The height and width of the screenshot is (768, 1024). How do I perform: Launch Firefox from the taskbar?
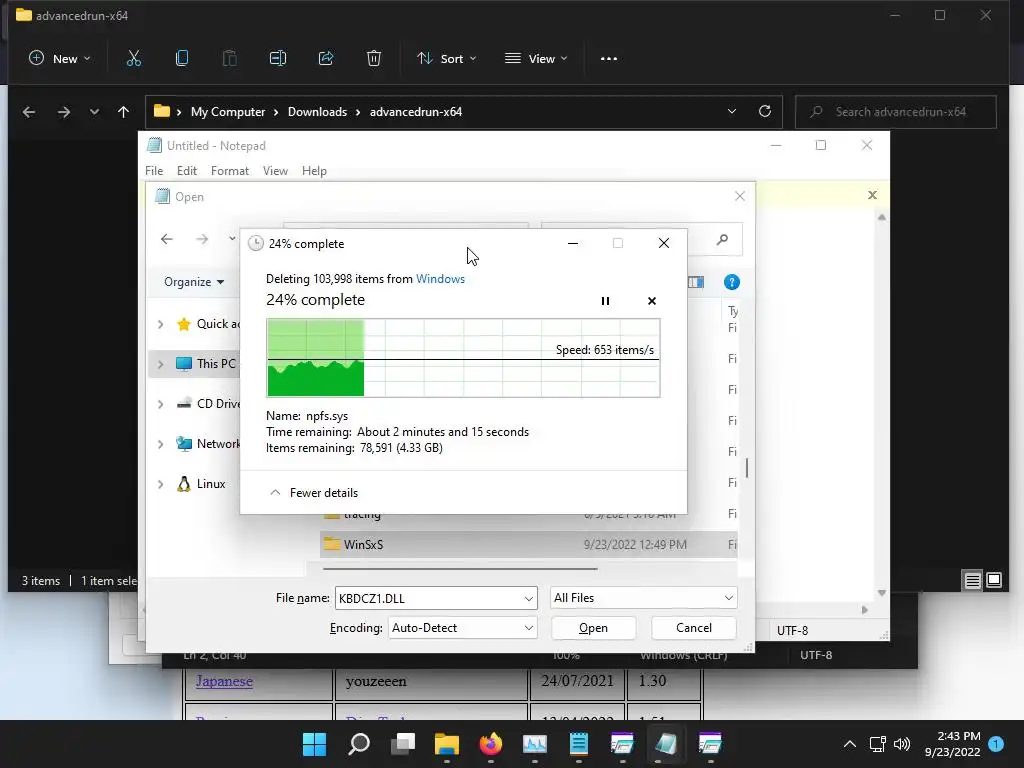(491, 744)
